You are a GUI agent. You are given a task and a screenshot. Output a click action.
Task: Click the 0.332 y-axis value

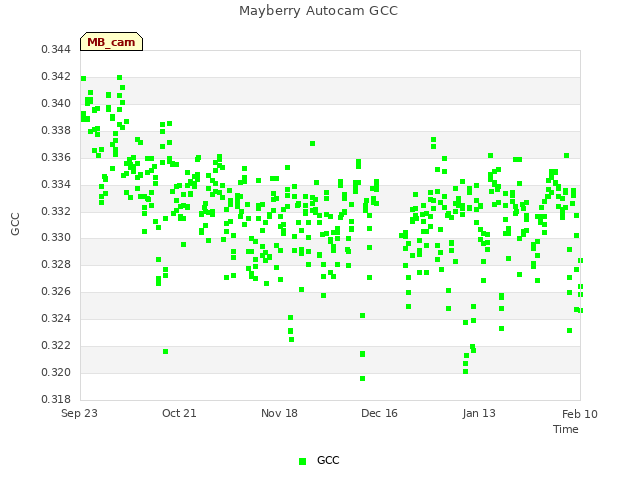pos(56,211)
